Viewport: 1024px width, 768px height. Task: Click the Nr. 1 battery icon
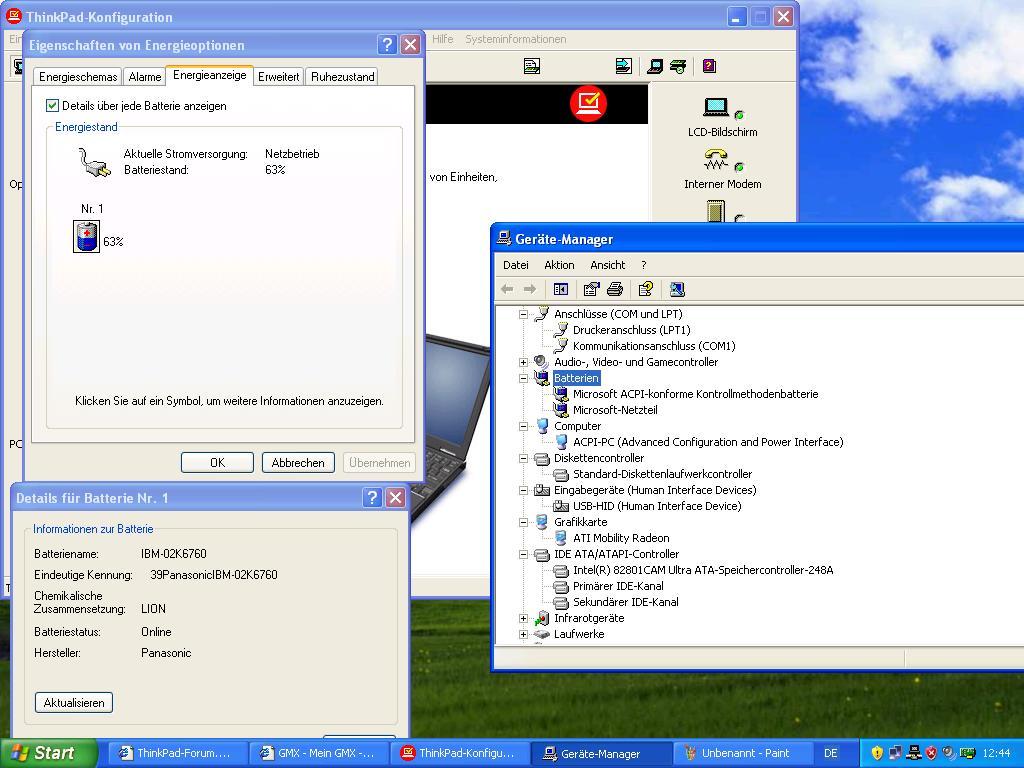86,236
